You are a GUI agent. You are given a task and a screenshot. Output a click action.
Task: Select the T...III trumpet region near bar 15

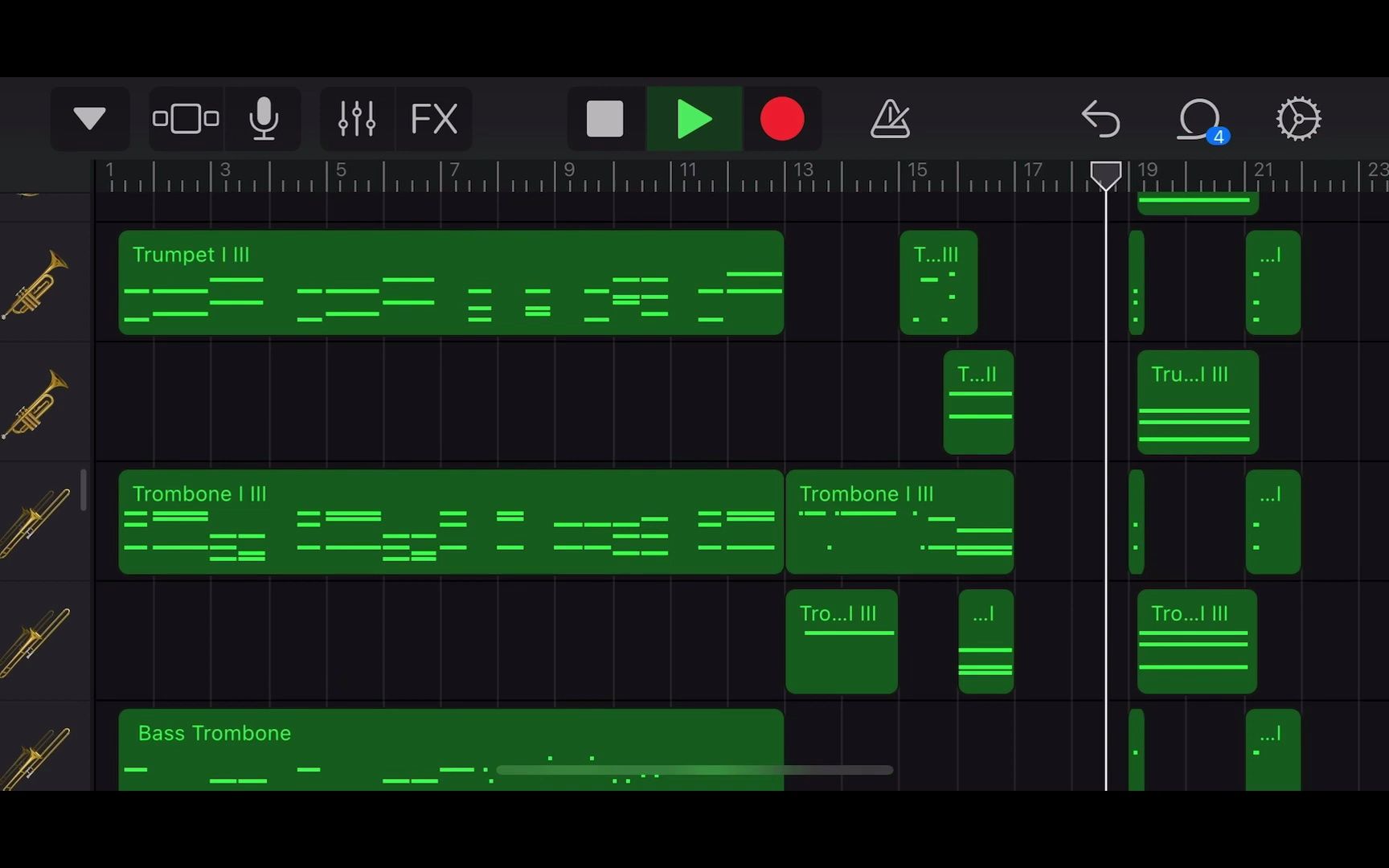[x=939, y=283]
